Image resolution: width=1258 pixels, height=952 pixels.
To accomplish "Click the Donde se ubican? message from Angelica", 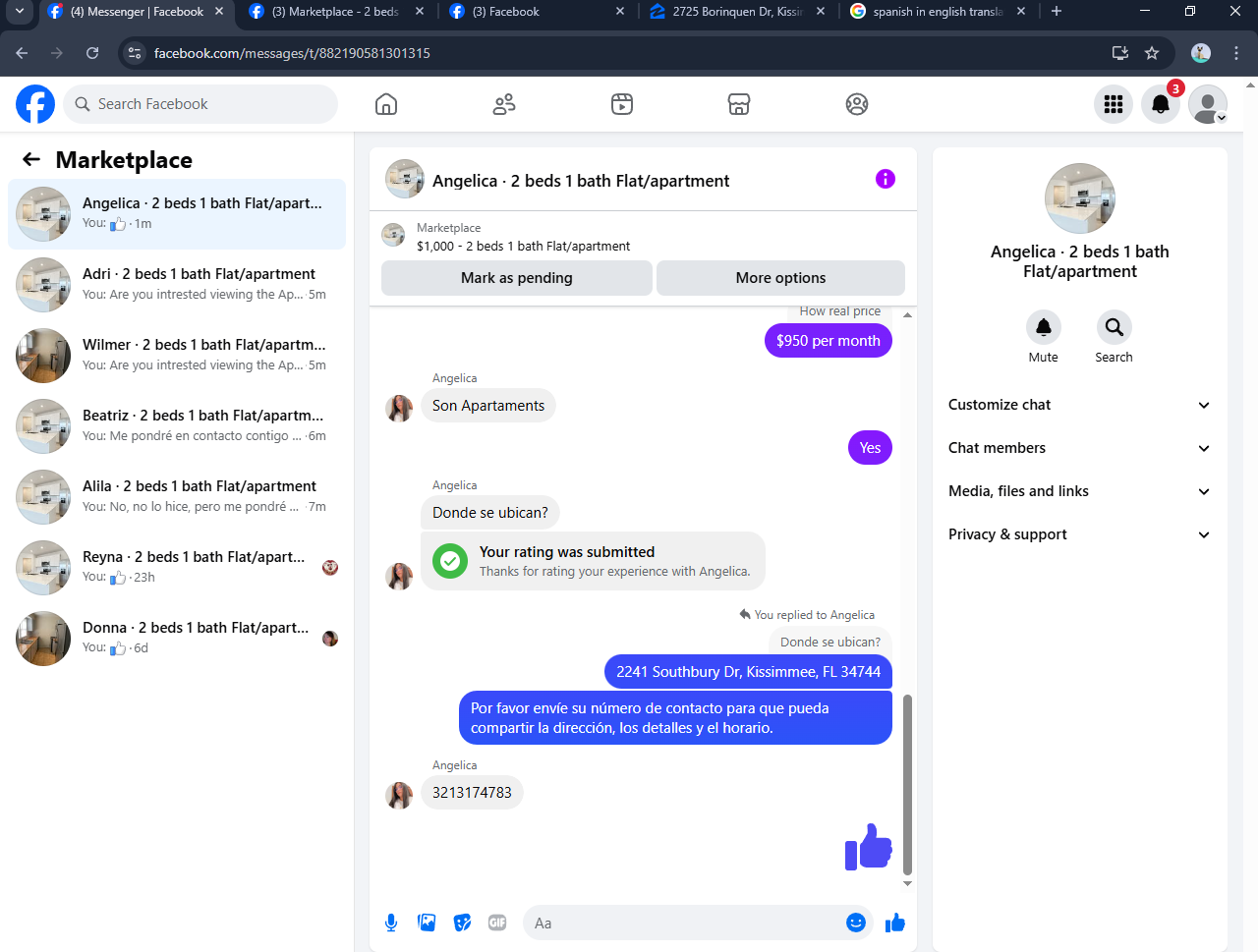I will (490, 513).
